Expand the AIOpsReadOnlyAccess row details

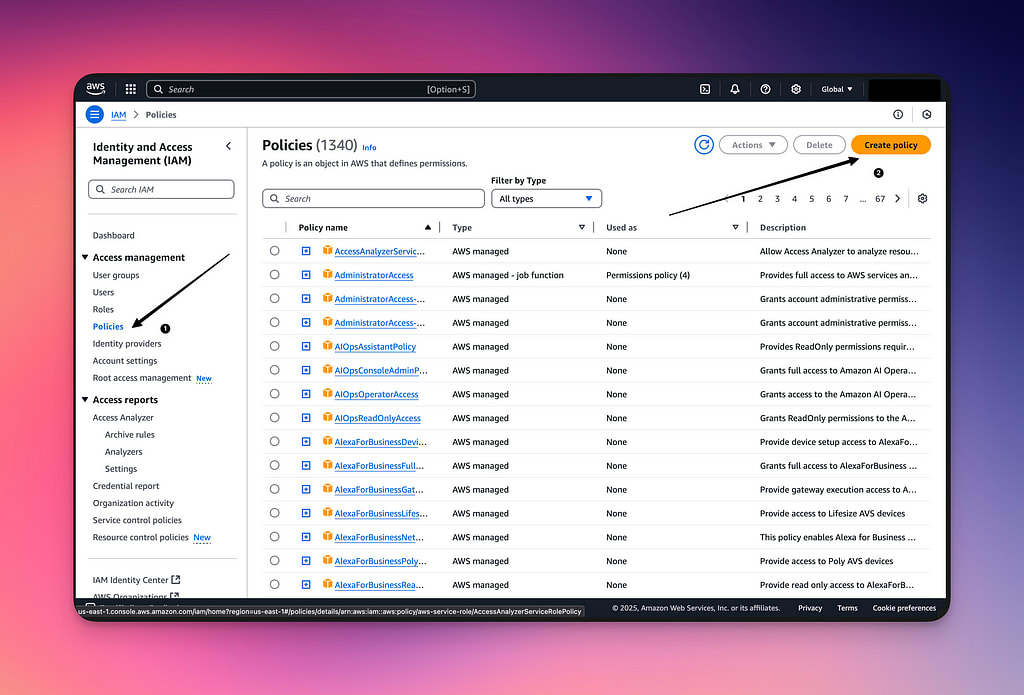(306, 418)
